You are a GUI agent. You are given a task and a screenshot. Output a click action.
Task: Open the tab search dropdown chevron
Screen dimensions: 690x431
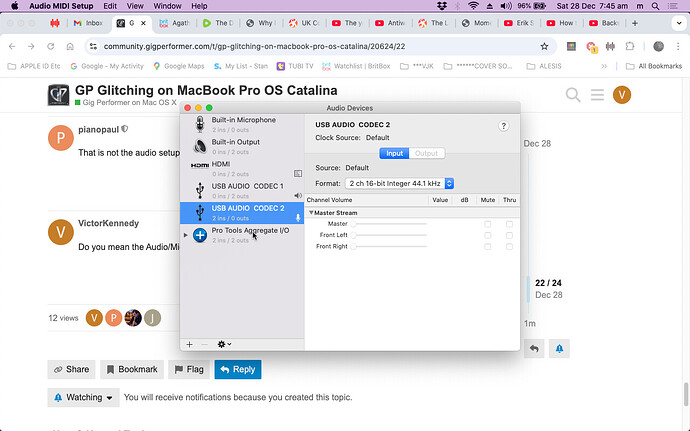679,23
